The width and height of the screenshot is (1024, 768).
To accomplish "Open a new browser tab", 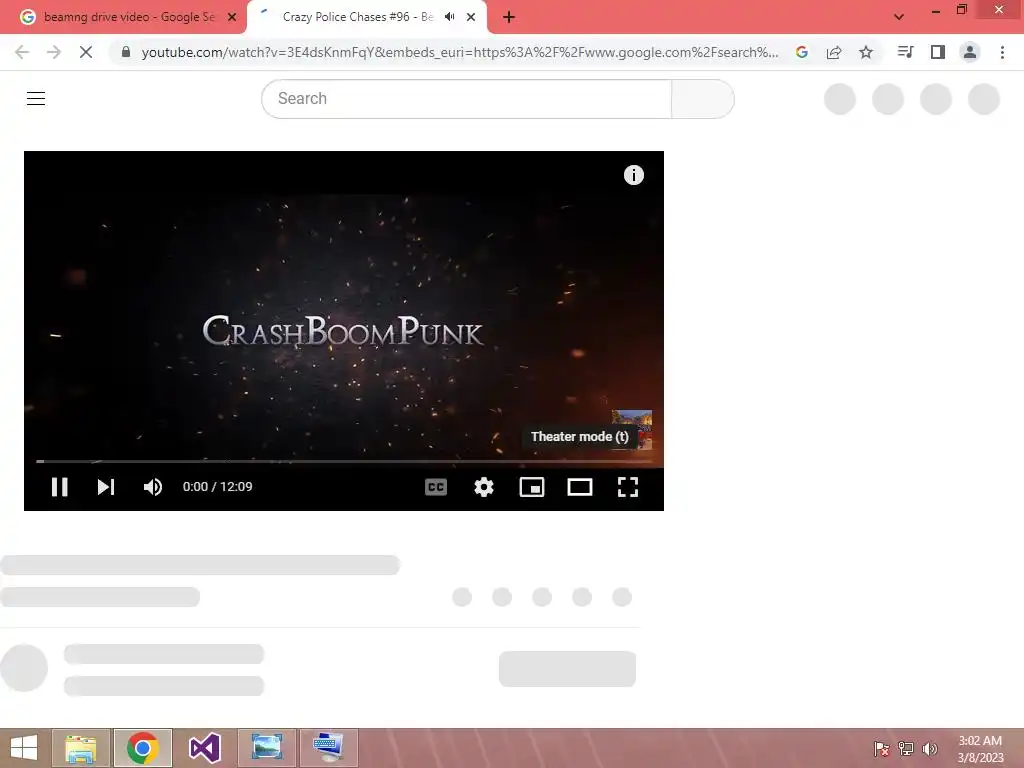I will 509,17.
